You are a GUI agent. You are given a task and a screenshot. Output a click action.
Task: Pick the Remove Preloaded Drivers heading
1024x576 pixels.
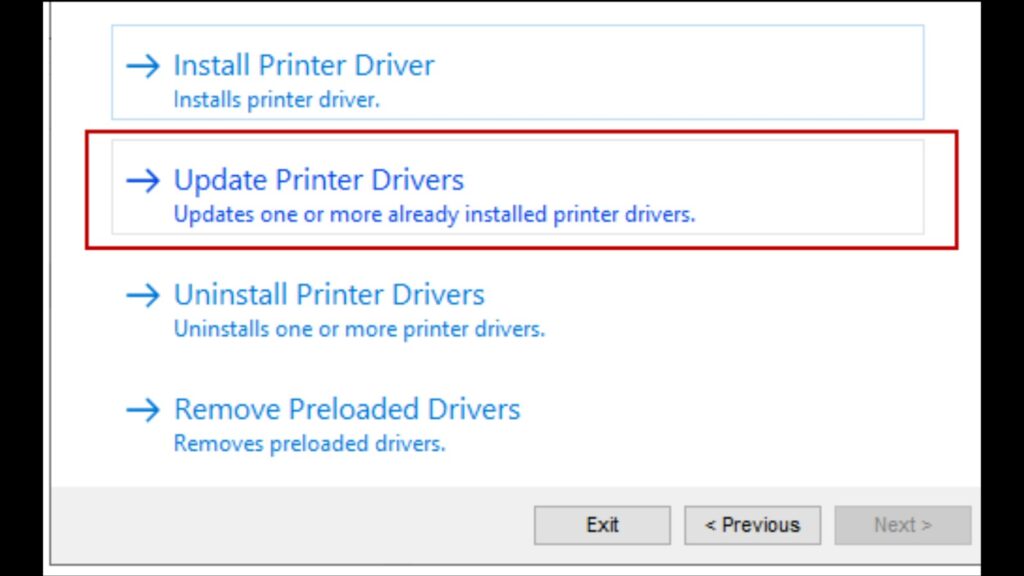pos(347,410)
